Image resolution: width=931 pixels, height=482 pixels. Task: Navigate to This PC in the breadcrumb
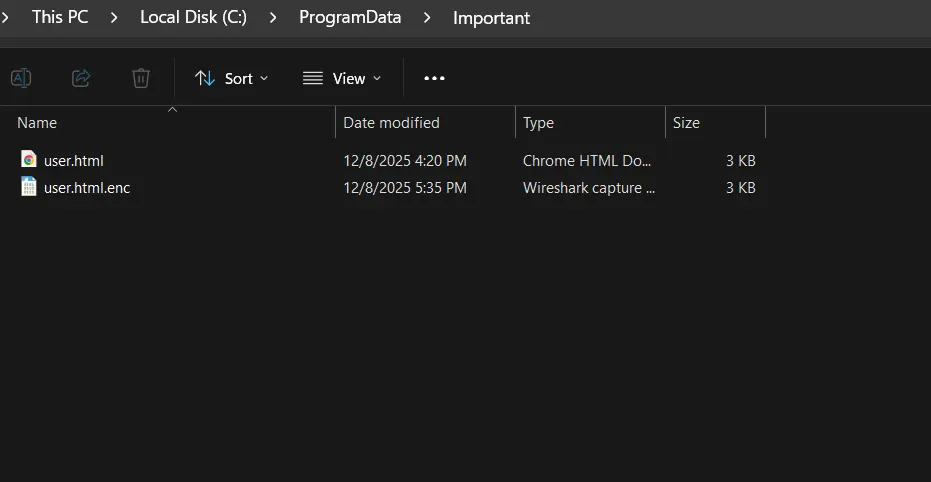tap(60, 18)
